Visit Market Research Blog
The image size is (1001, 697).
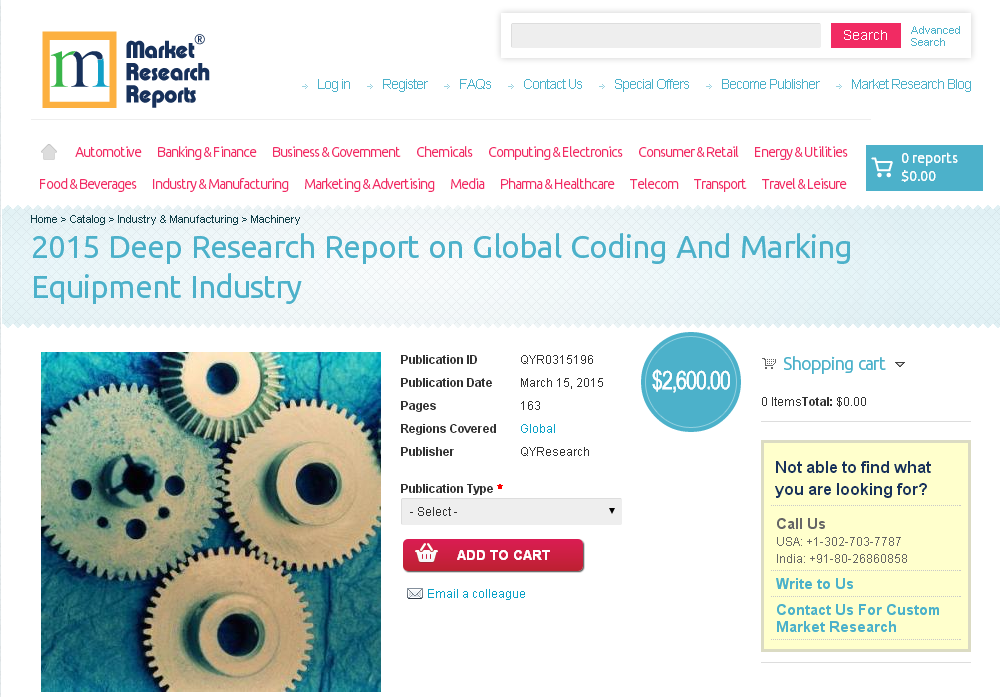click(910, 84)
